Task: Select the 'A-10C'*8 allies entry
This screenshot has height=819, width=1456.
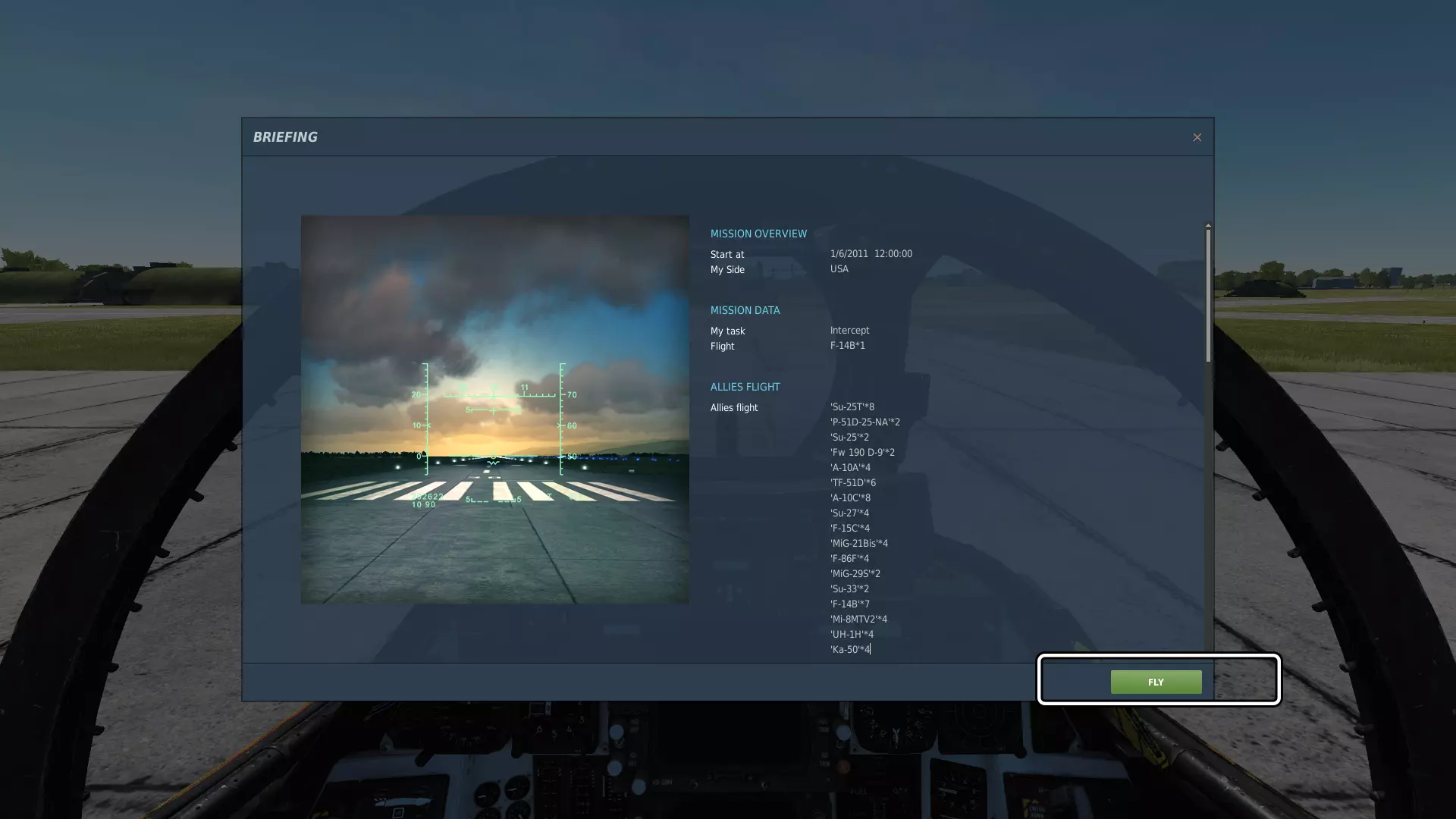Action: 850,498
